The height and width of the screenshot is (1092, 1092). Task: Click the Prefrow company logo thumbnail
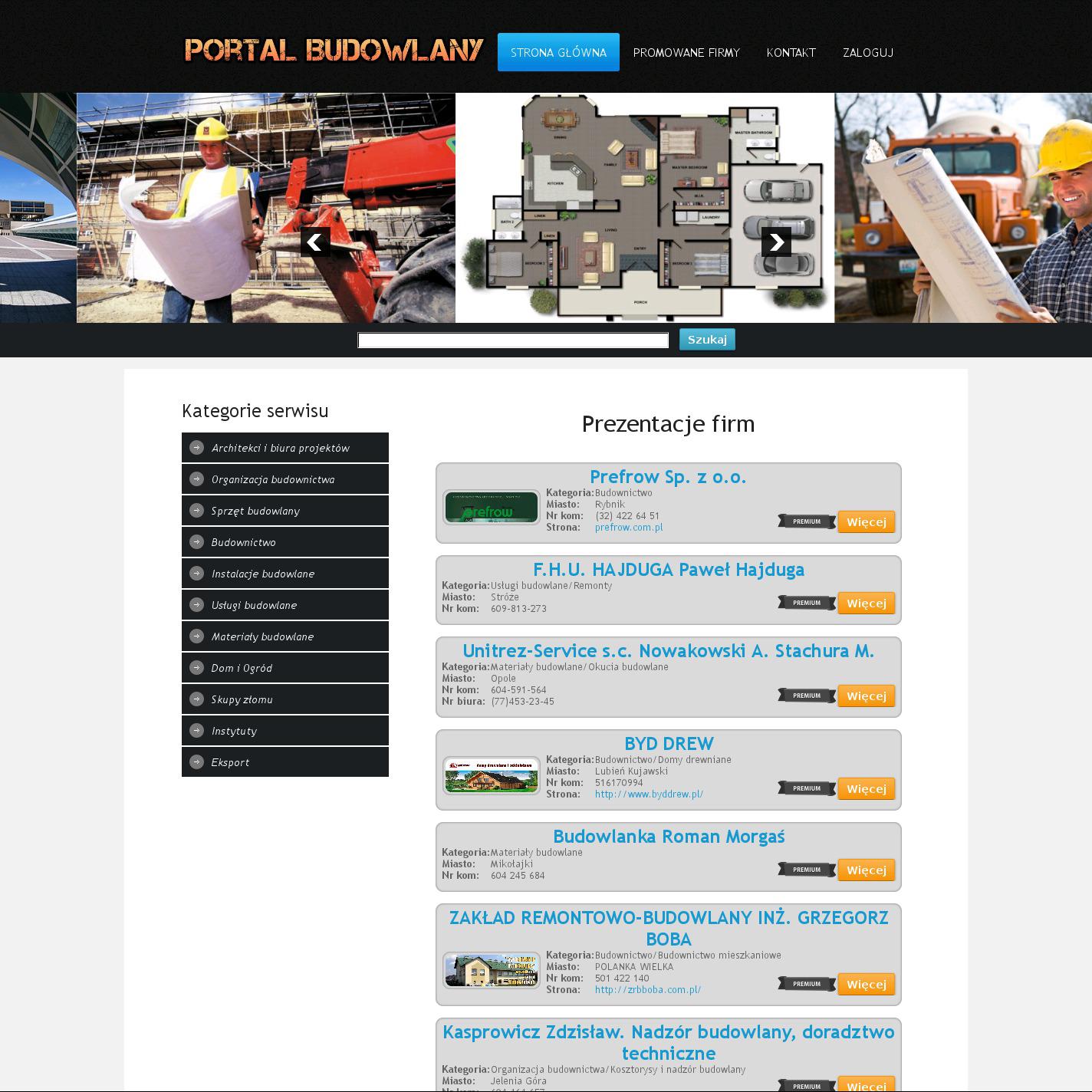point(492,508)
